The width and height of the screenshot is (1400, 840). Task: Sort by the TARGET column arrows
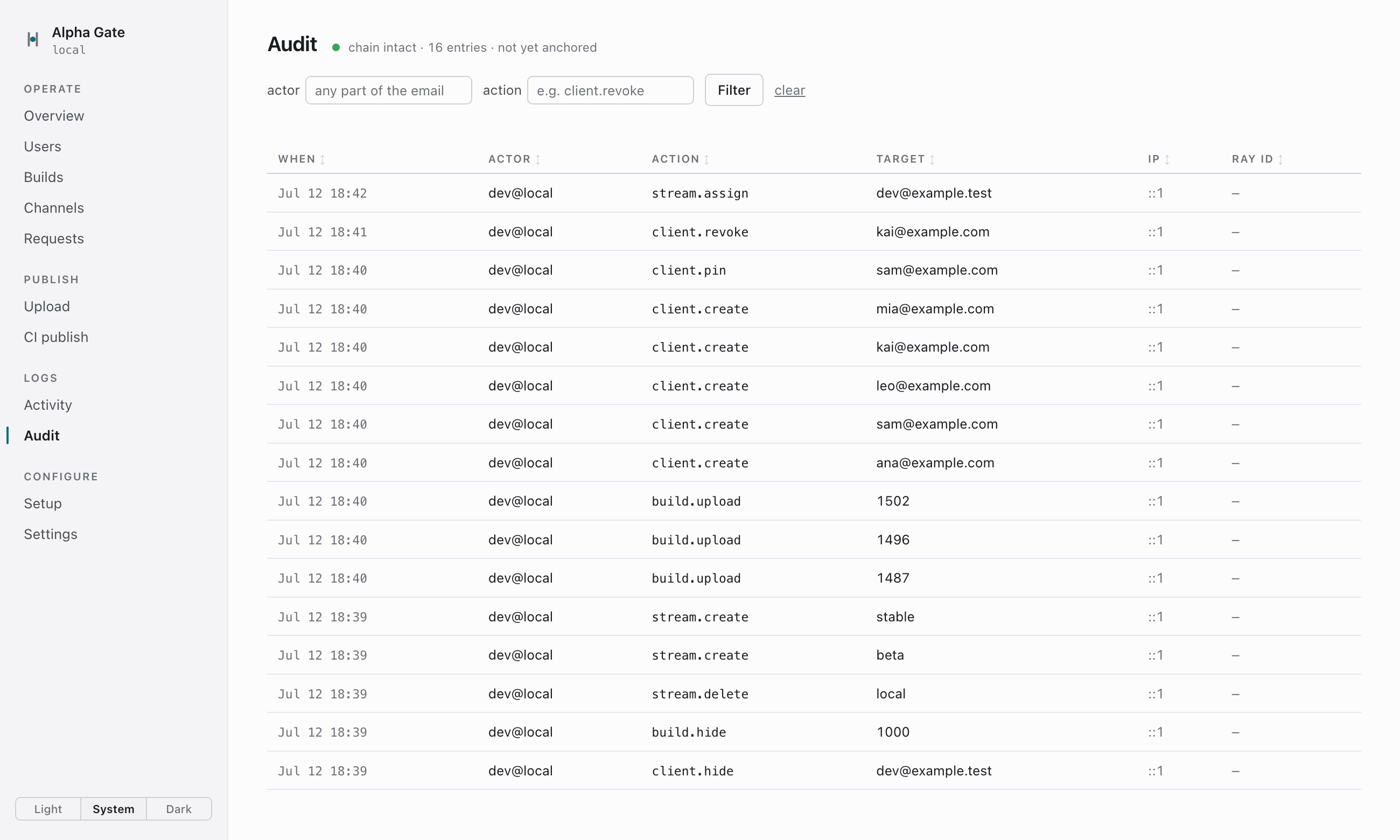click(932, 159)
